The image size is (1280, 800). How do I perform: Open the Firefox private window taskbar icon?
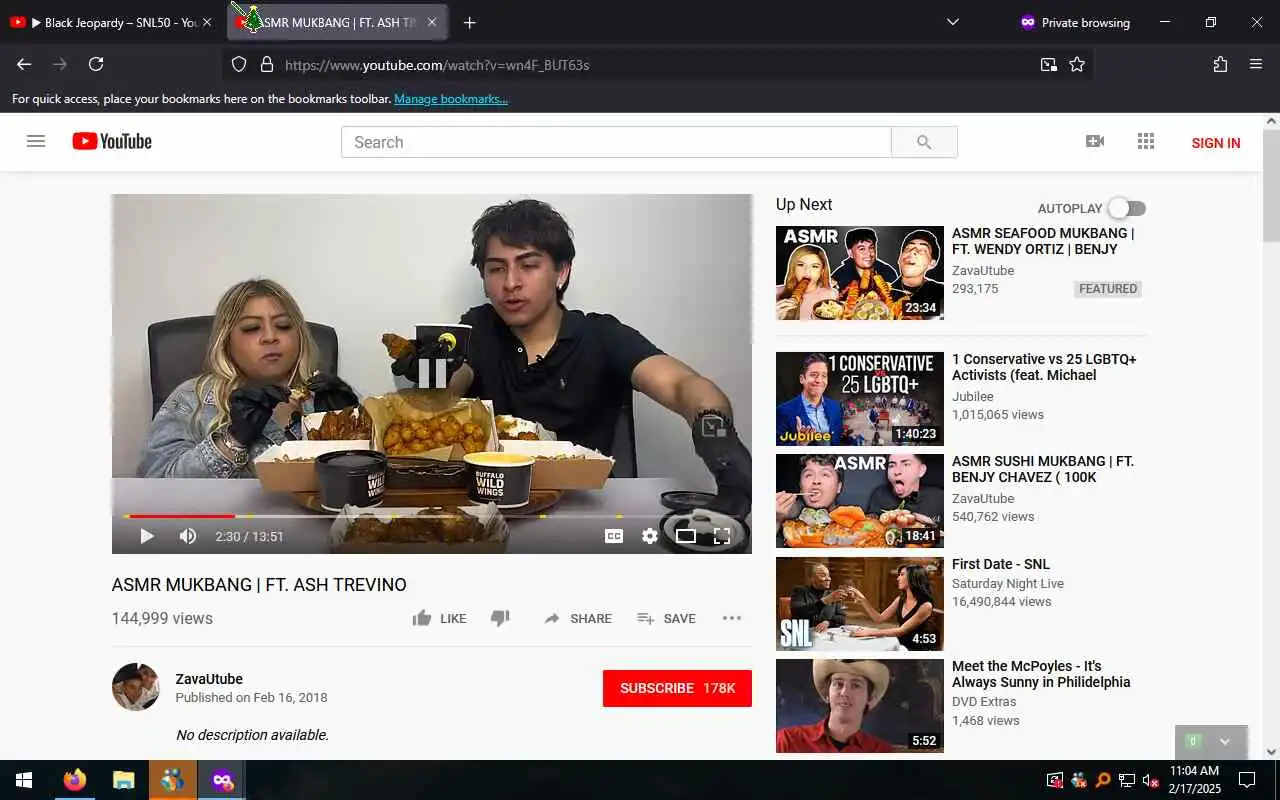click(222, 780)
